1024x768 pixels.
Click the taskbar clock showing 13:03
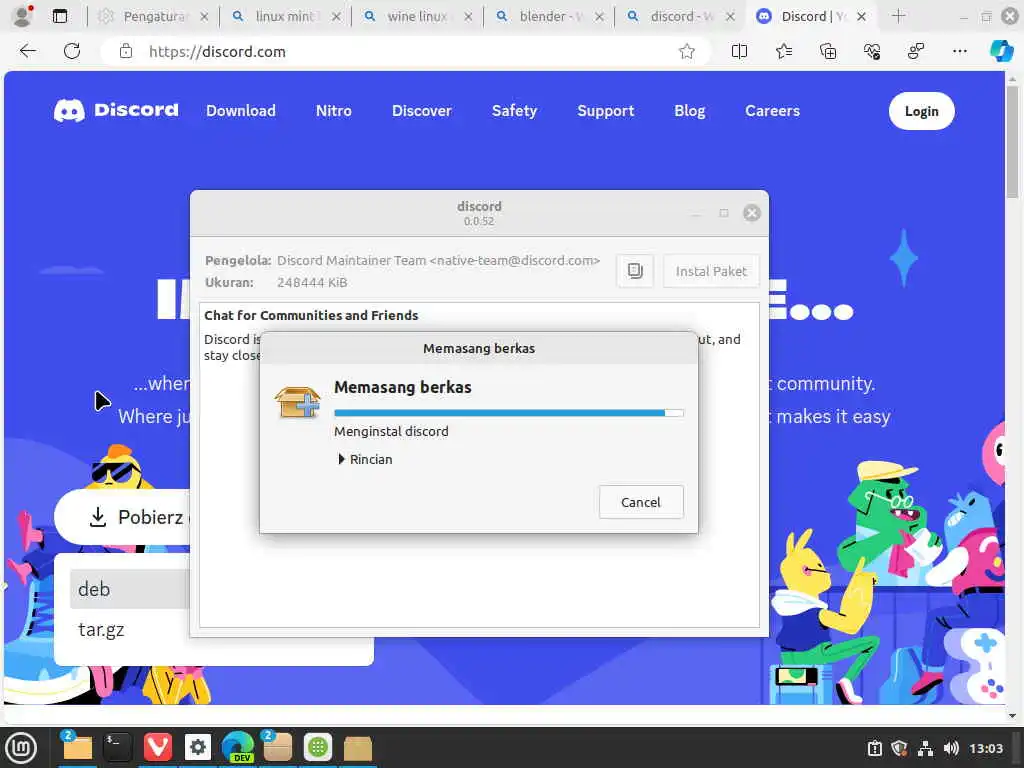tap(985, 748)
